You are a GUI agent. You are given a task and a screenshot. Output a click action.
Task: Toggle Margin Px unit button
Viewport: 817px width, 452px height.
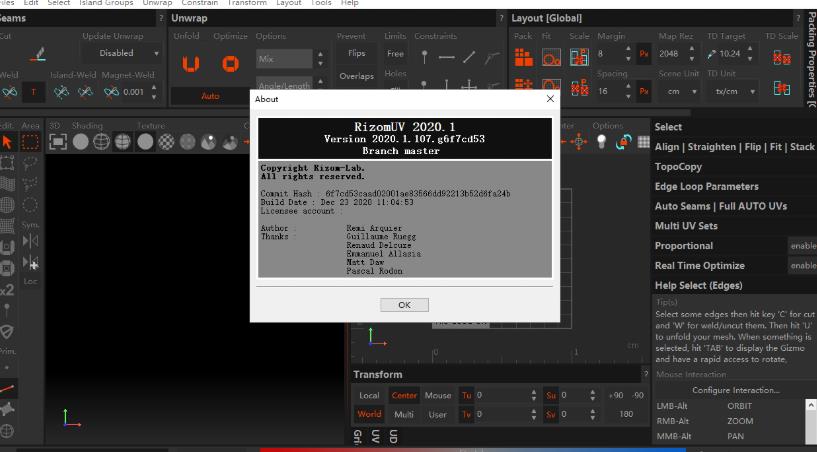(x=644, y=54)
